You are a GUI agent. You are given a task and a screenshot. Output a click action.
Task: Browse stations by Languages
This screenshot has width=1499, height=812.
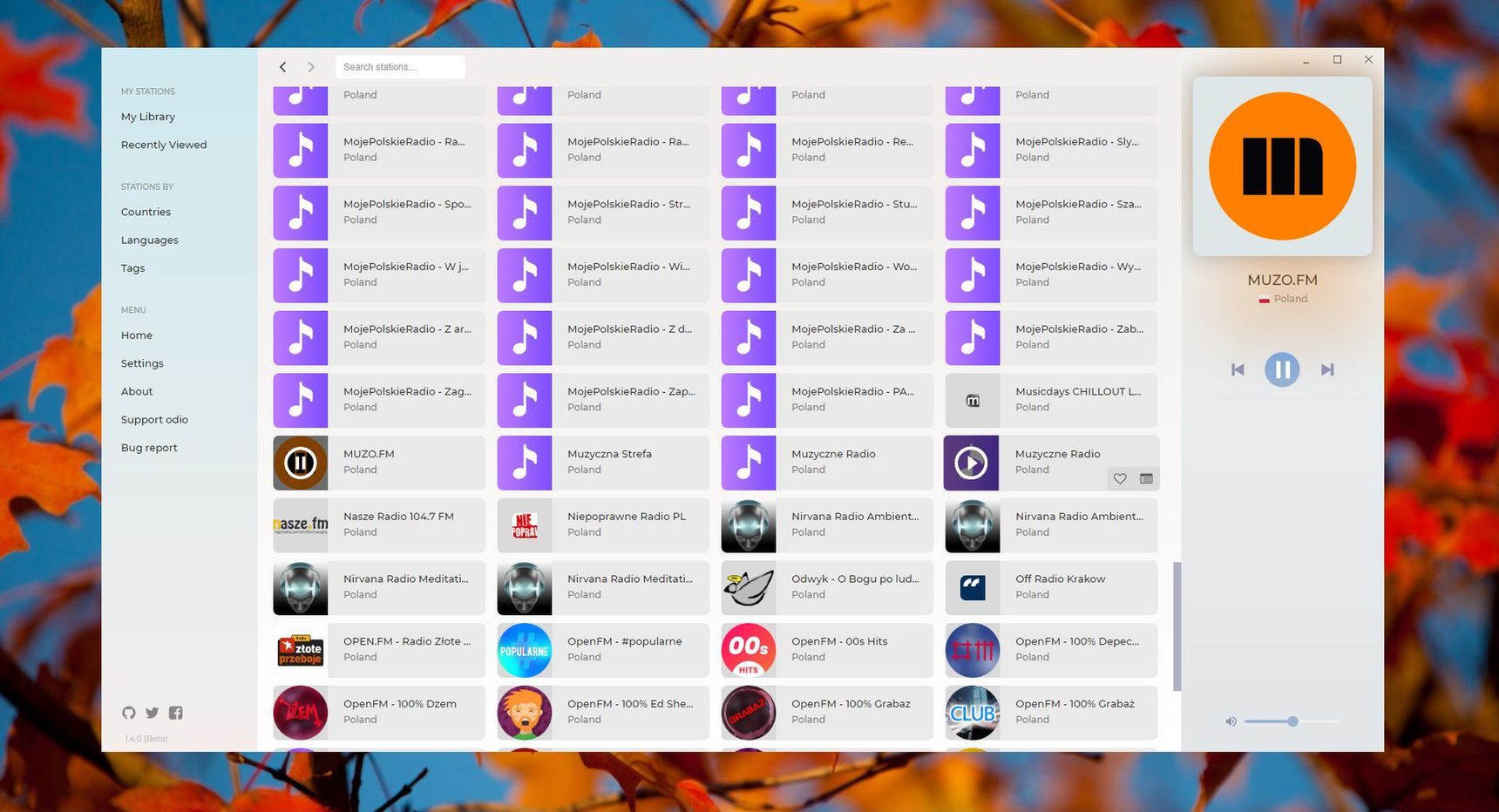[x=150, y=240]
